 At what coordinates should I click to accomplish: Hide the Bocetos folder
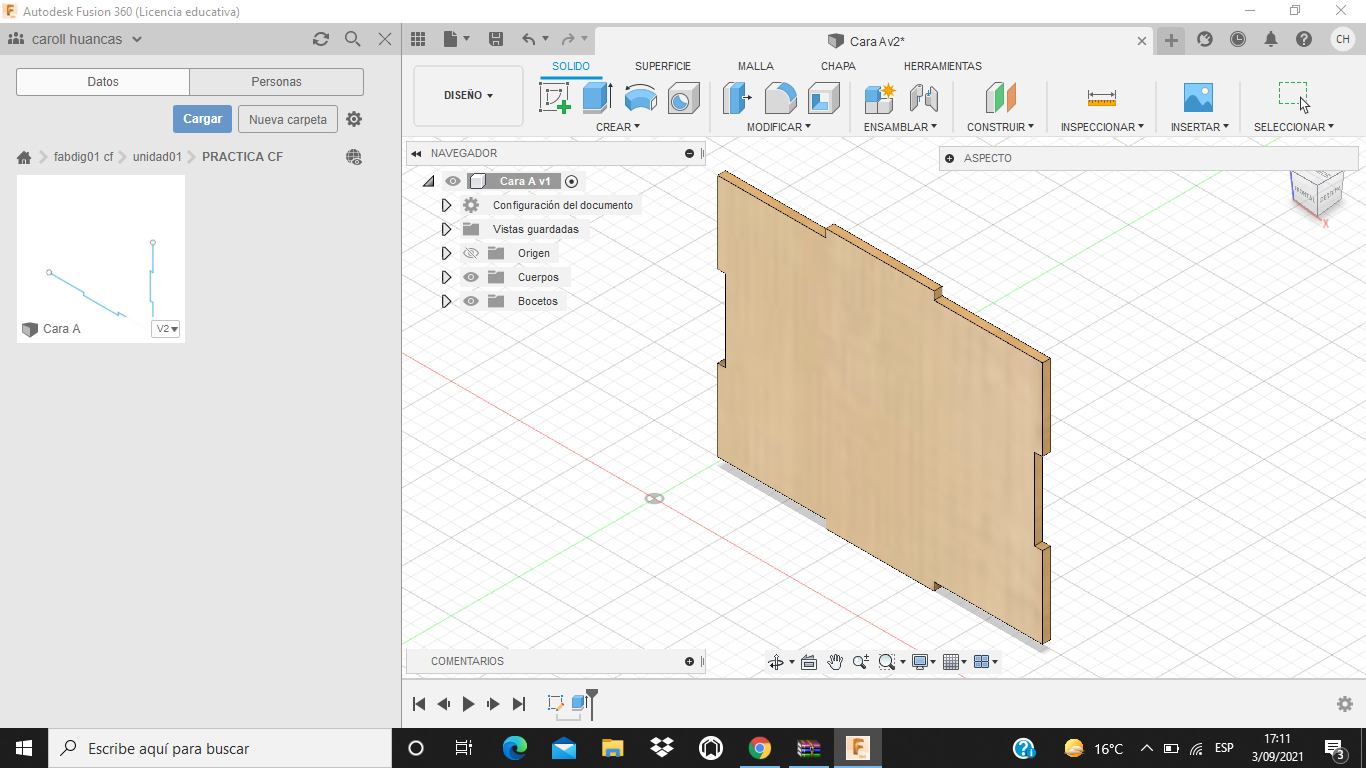471,301
